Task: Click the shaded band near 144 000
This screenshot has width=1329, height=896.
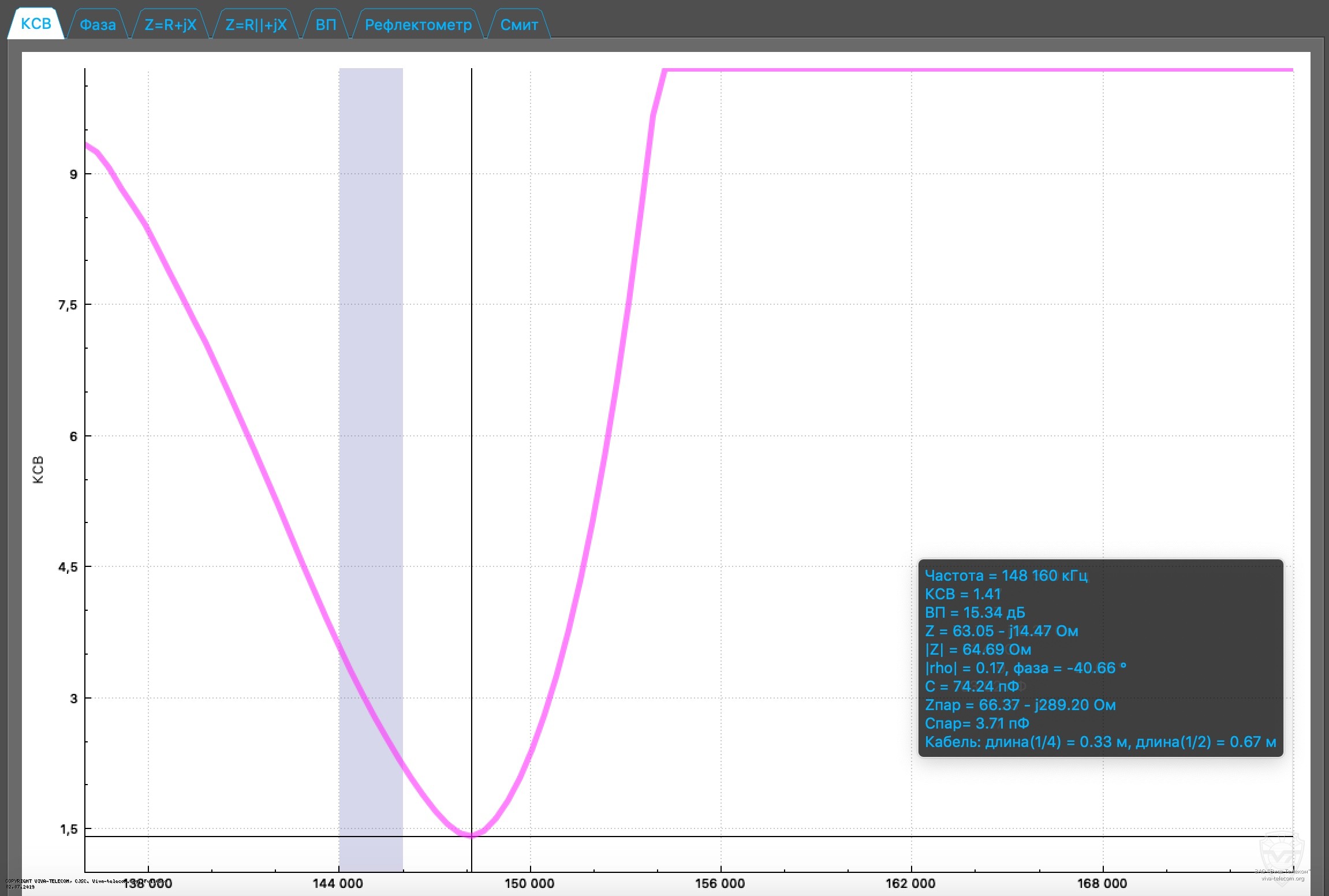Action: click(371, 404)
